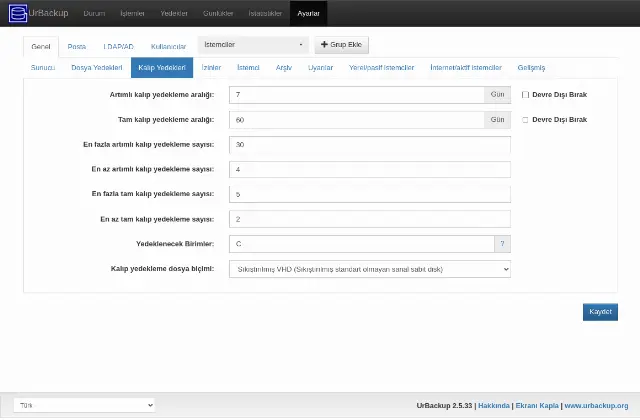
Task: Check Devre Dışı Bırak for incremental interval
Action: [x=525, y=95]
